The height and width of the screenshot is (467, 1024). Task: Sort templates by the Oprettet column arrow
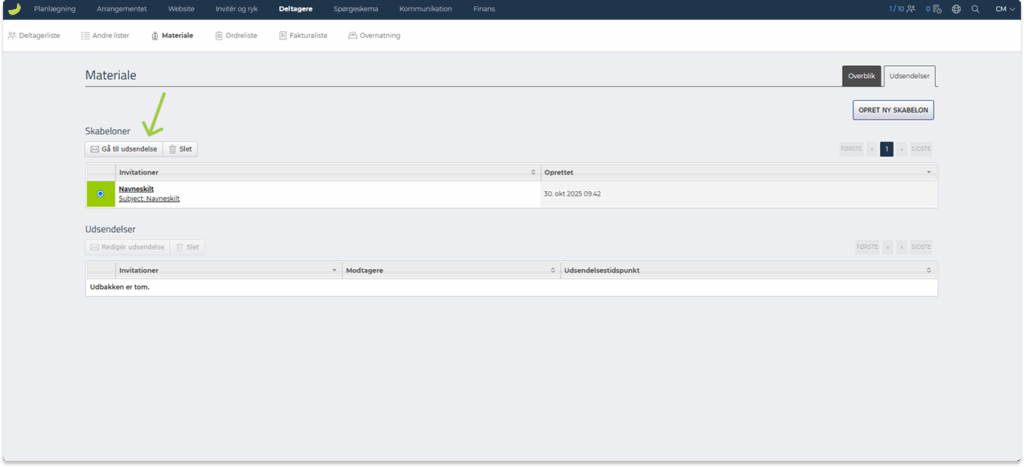point(929,172)
